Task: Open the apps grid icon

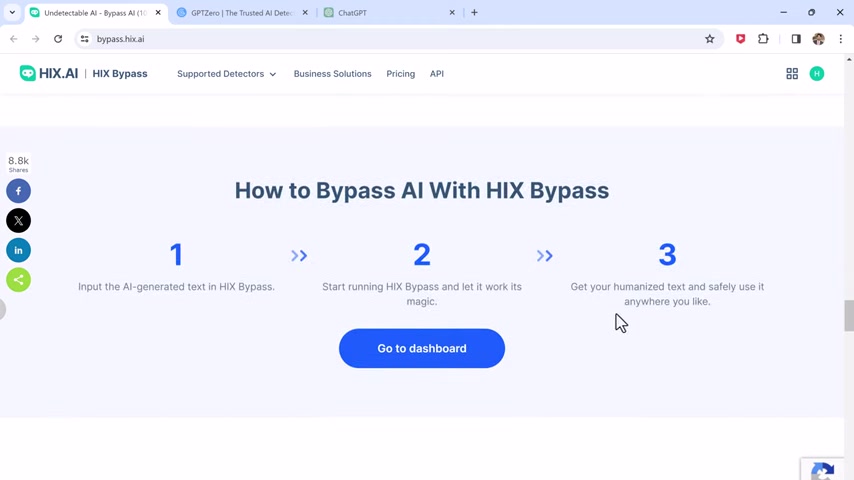Action: coord(792,74)
